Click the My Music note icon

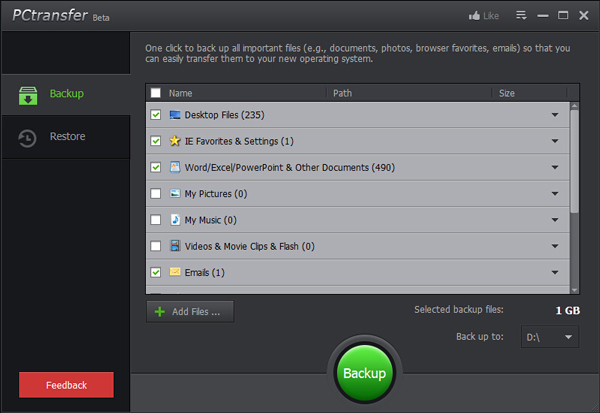[x=175, y=220]
